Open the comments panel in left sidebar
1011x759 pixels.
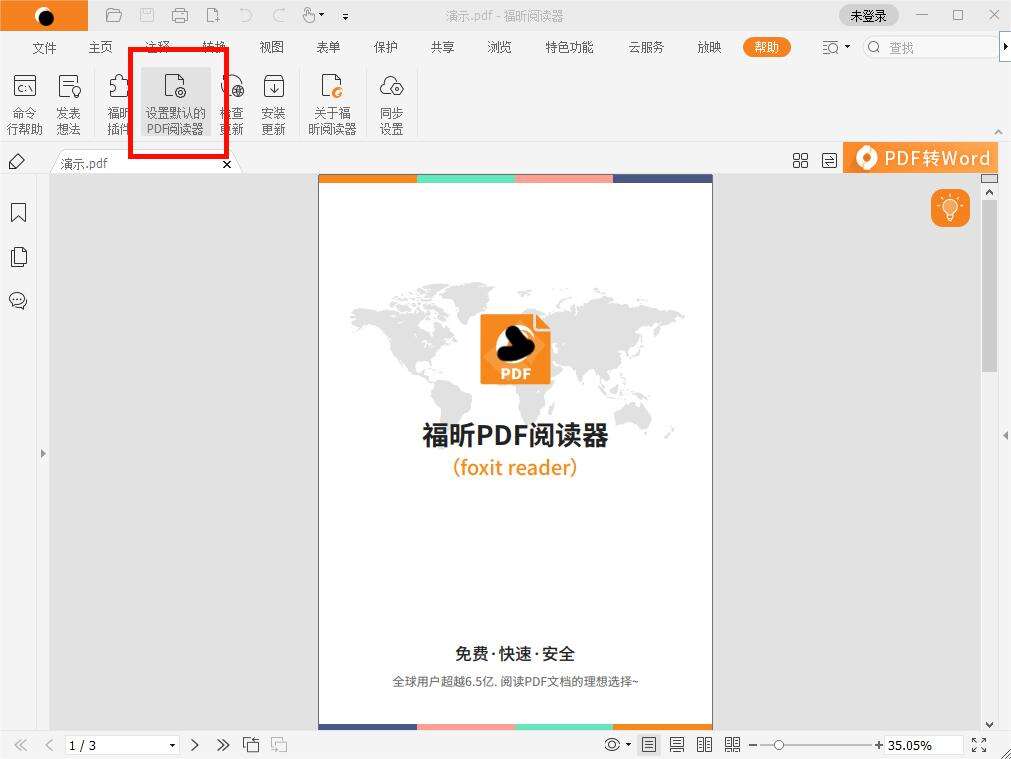coord(18,301)
